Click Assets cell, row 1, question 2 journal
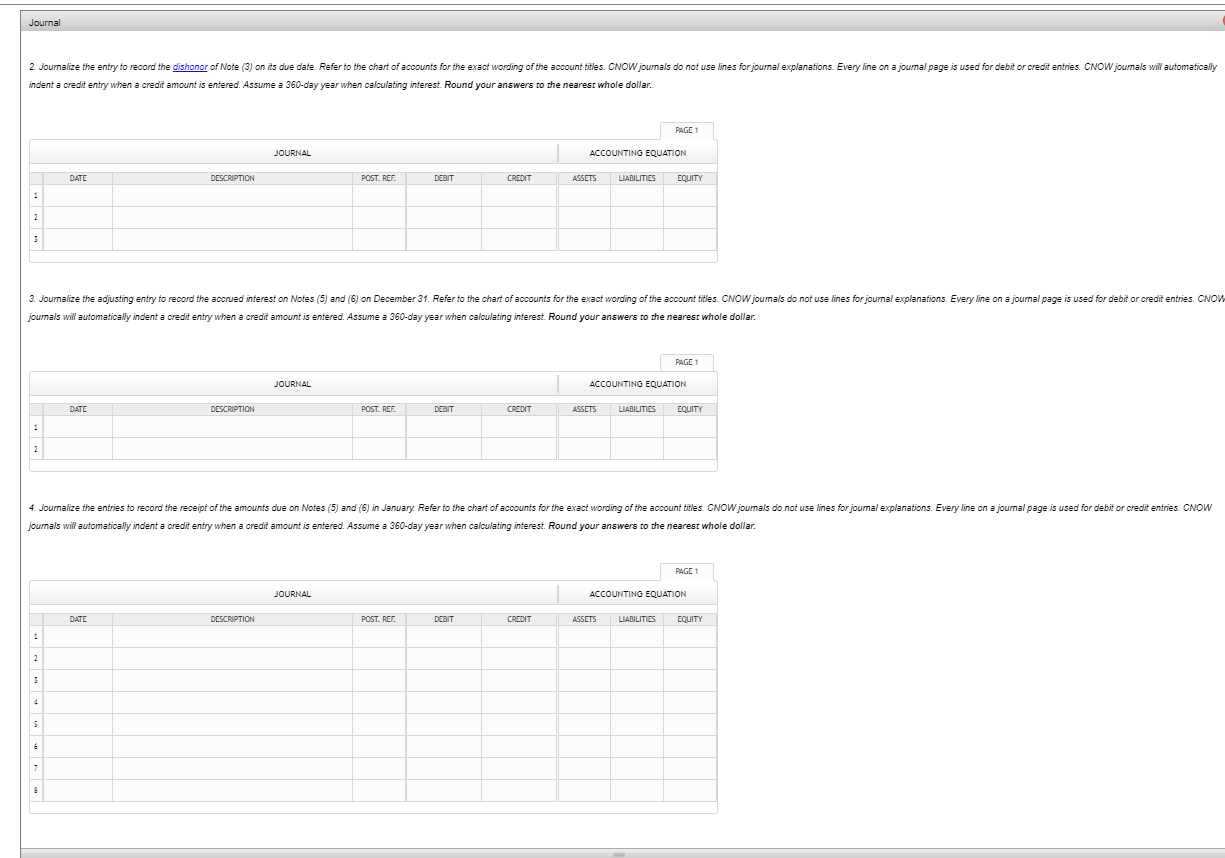 tap(584, 196)
